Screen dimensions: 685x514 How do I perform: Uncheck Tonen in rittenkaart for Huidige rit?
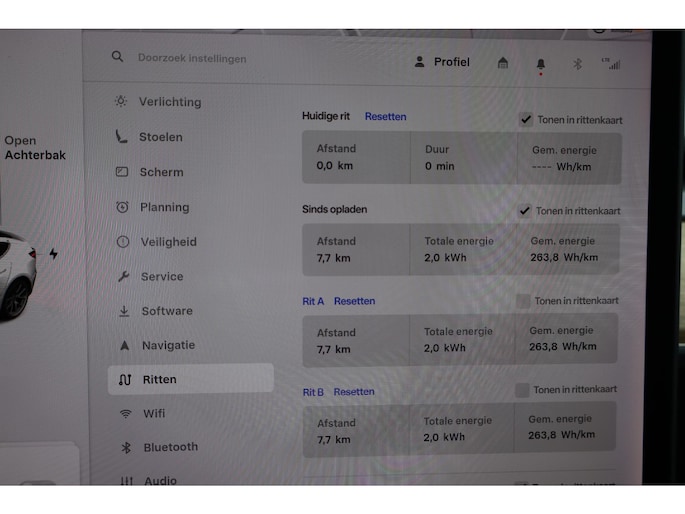pos(526,120)
